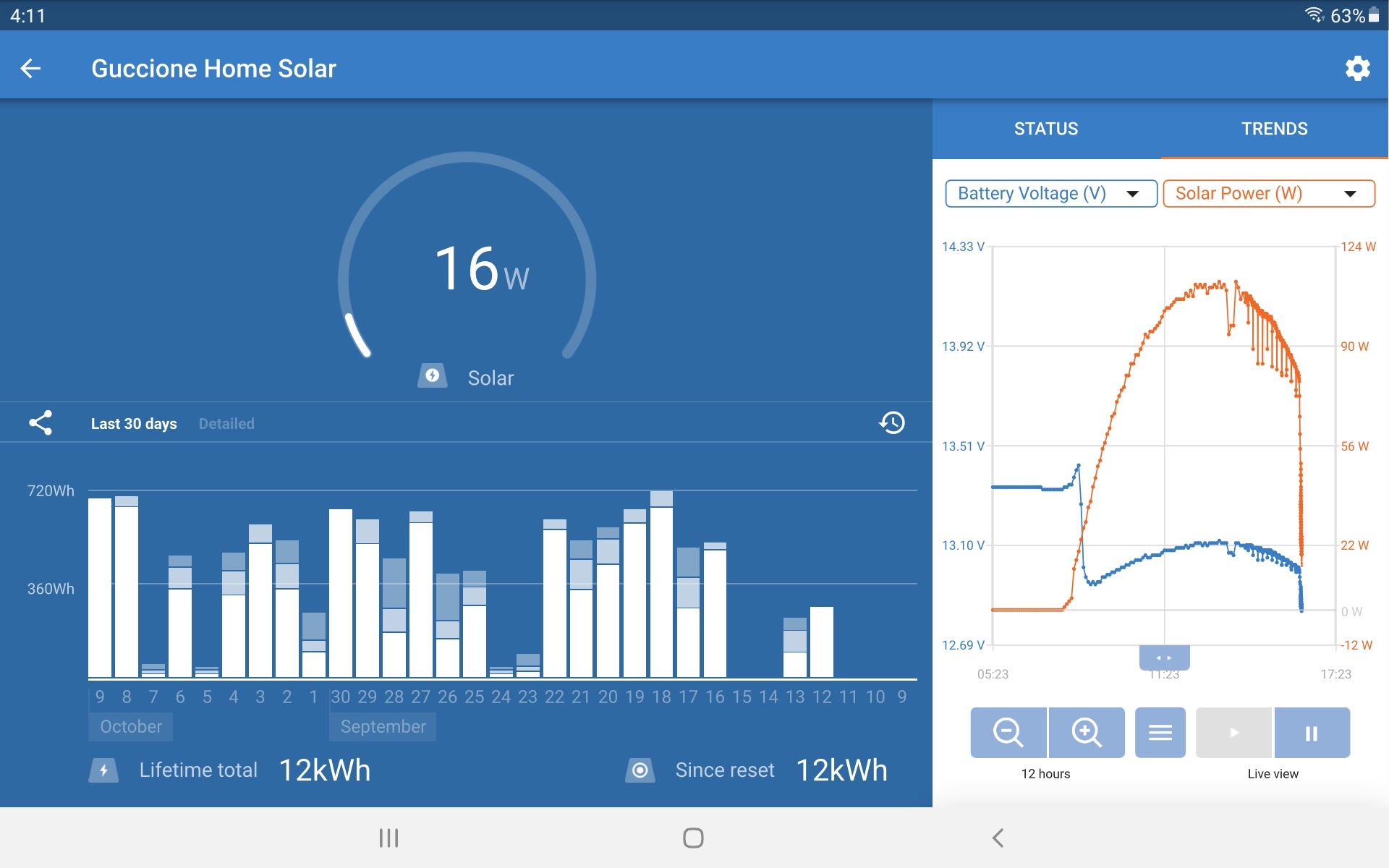Image resolution: width=1389 pixels, height=868 pixels.
Task: Open history clock icon
Action: (x=892, y=423)
